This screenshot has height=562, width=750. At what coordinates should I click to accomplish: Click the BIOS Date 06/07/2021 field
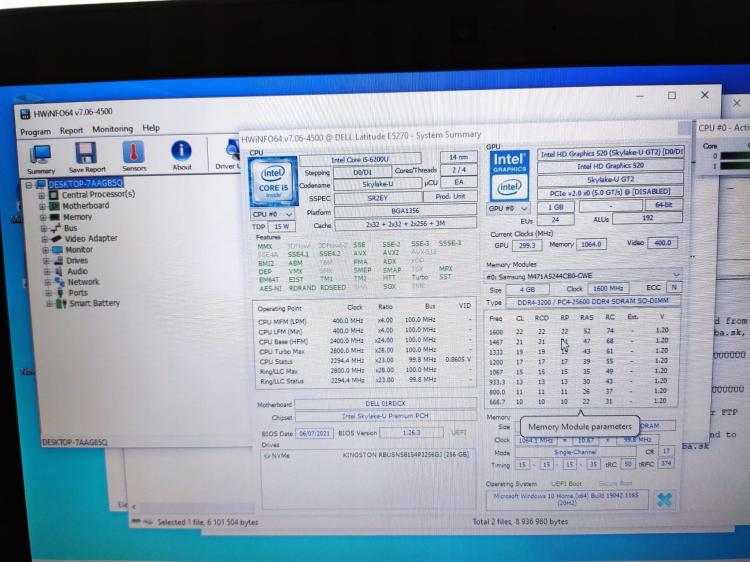314,433
